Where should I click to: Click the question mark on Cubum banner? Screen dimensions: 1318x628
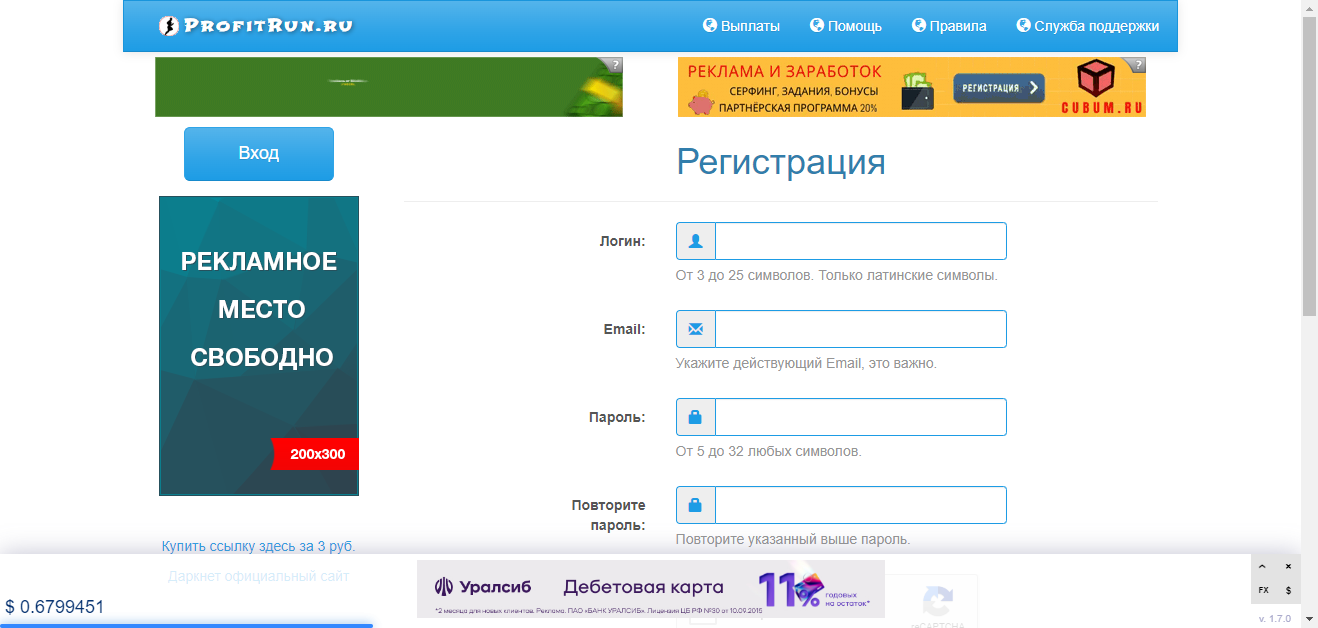point(1137,64)
